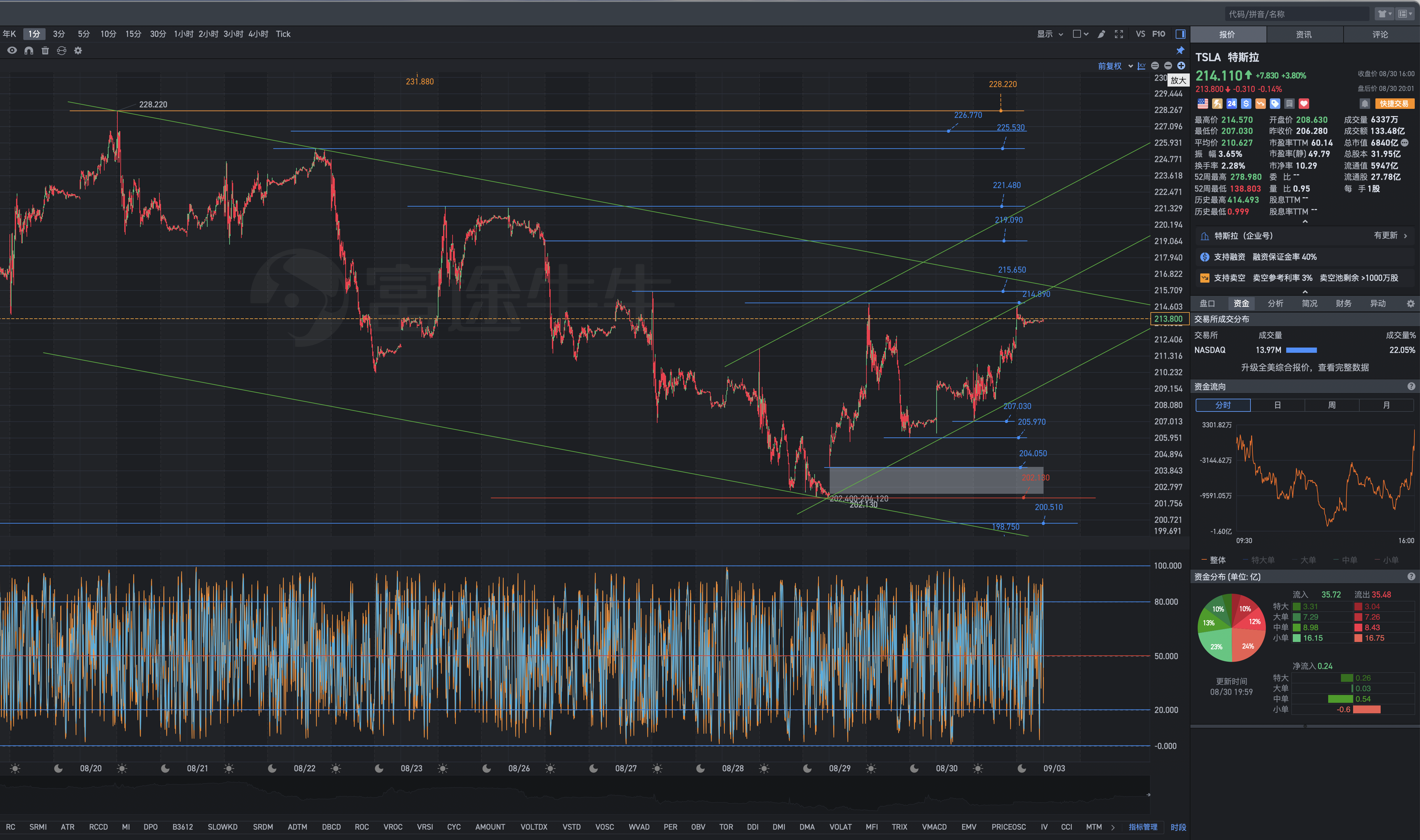
Task: Click the 08/28 date marker on timeline
Action: click(733, 768)
